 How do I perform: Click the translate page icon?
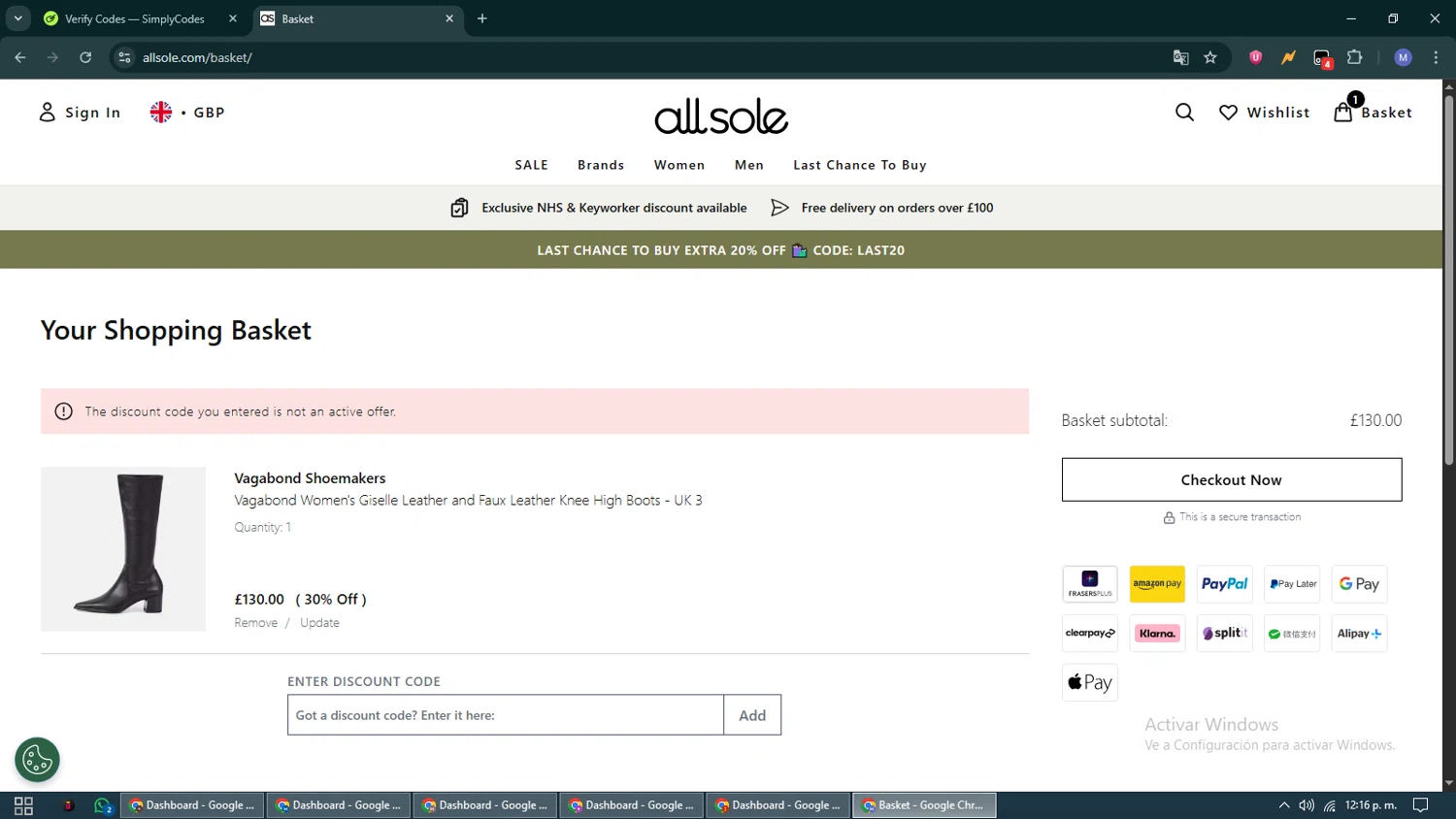click(1180, 57)
